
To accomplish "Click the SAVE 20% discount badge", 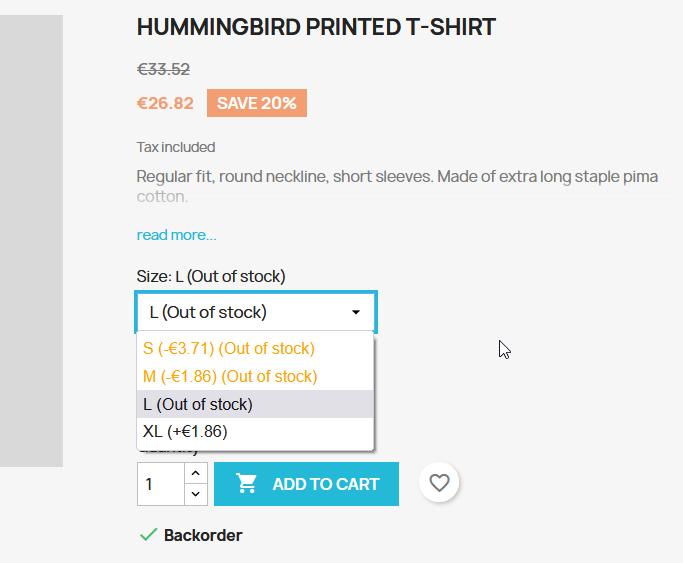I will click(257, 103).
